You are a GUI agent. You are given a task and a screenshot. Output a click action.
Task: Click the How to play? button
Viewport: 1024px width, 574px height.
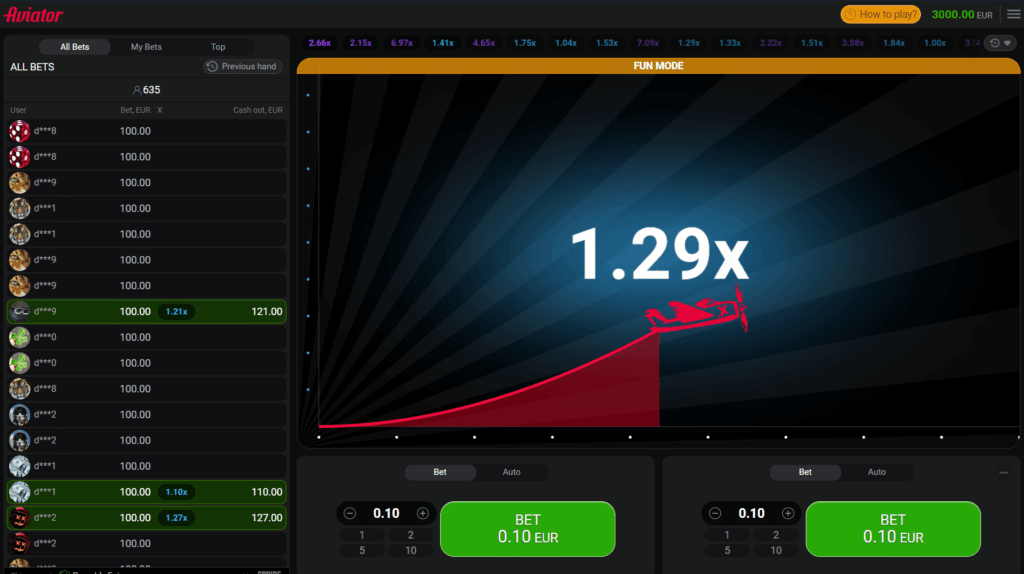pyautogui.click(x=880, y=14)
